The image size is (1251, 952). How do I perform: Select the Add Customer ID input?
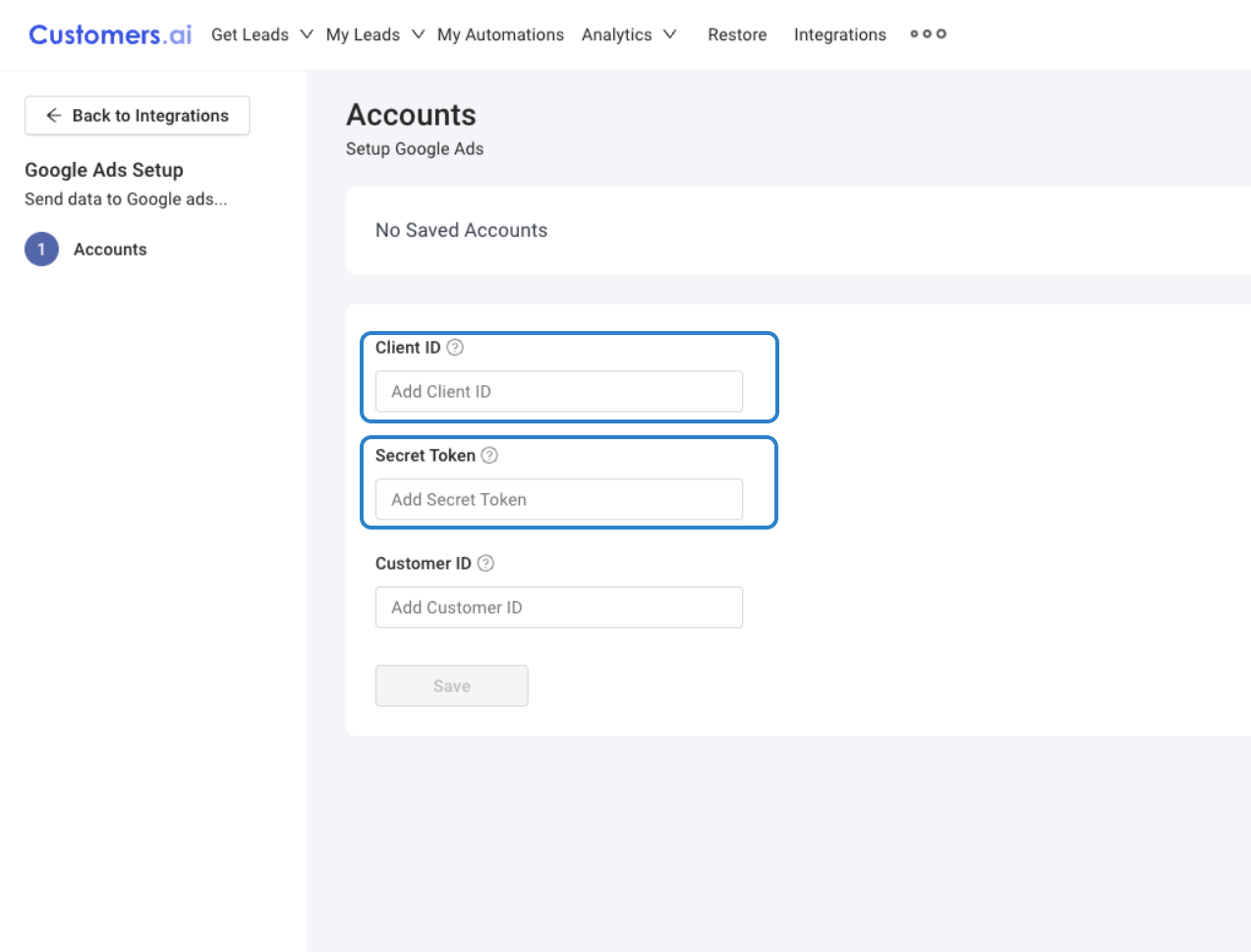(558, 607)
